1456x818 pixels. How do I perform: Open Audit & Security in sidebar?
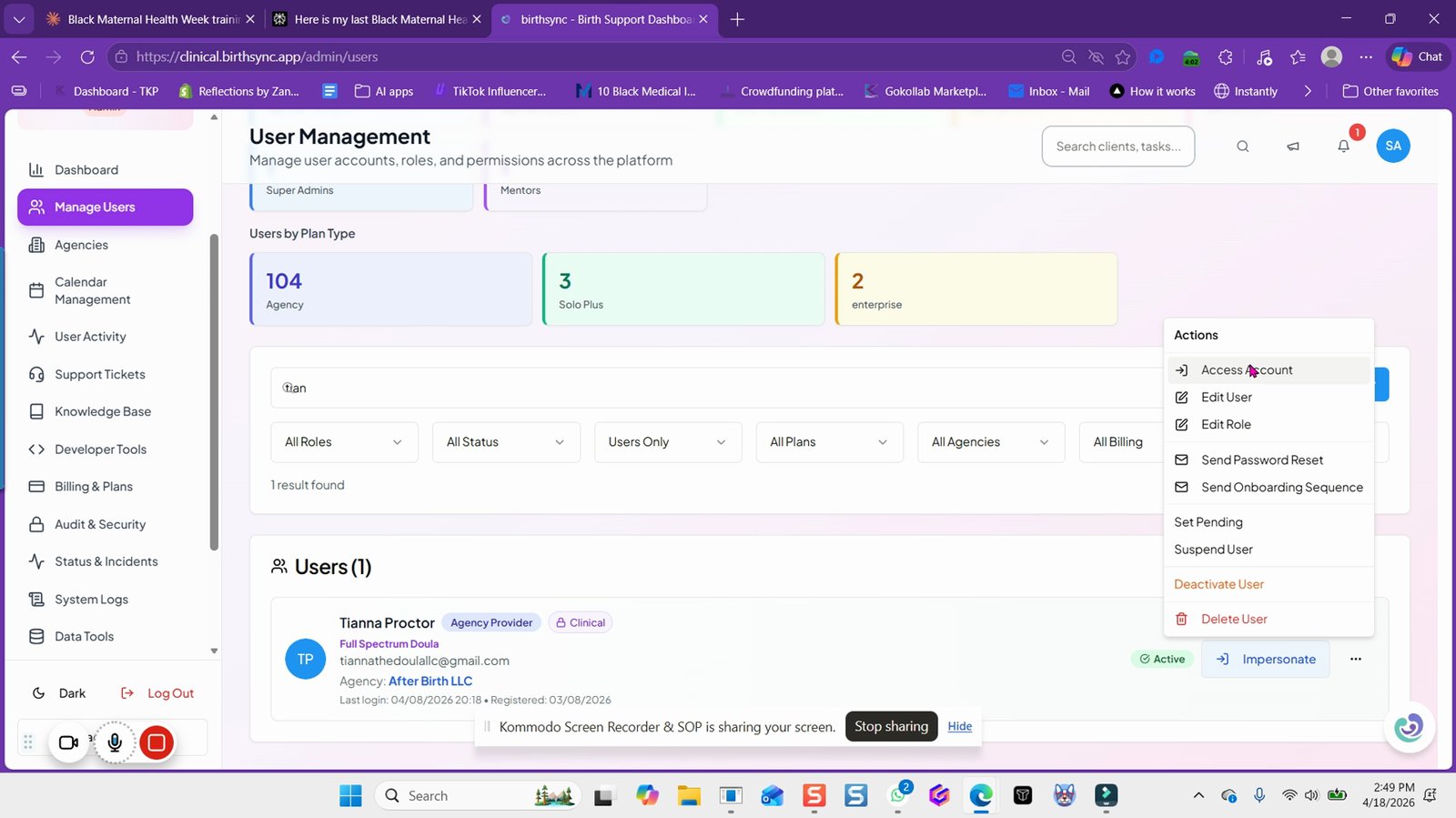click(x=106, y=525)
